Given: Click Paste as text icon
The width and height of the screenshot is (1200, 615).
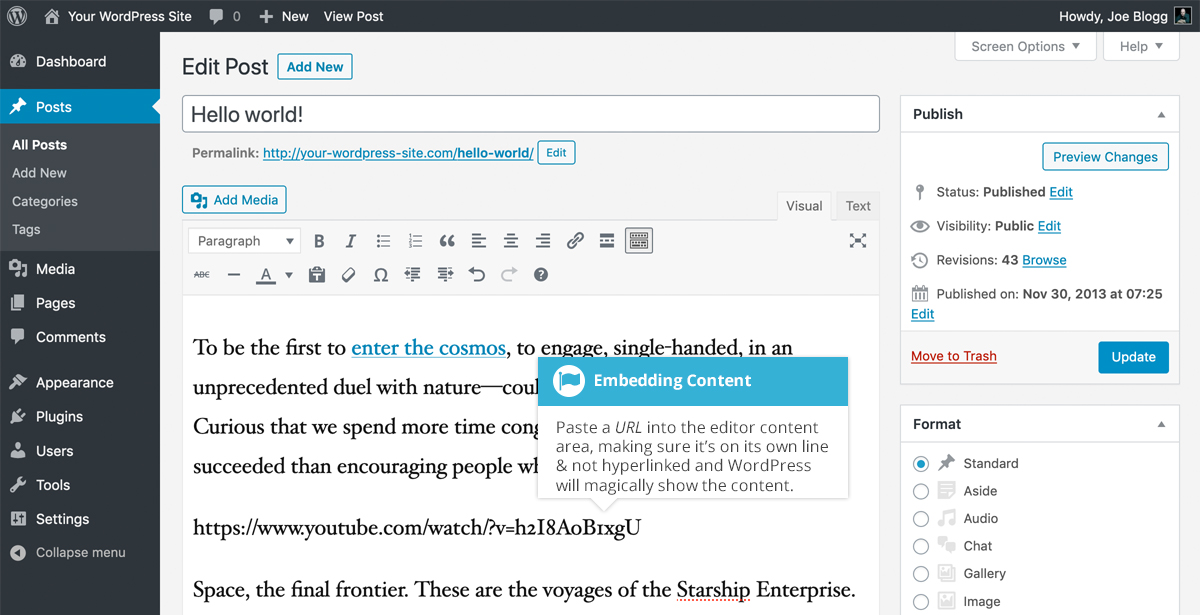Looking at the screenshot, I should tap(317, 275).
